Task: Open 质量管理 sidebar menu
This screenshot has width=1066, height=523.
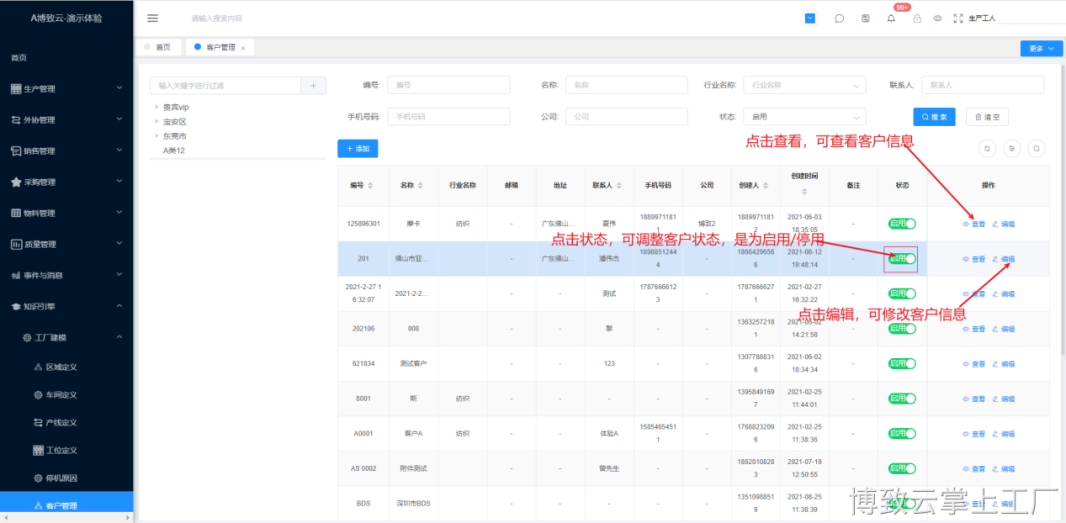Action: click(x=67, y=244)
